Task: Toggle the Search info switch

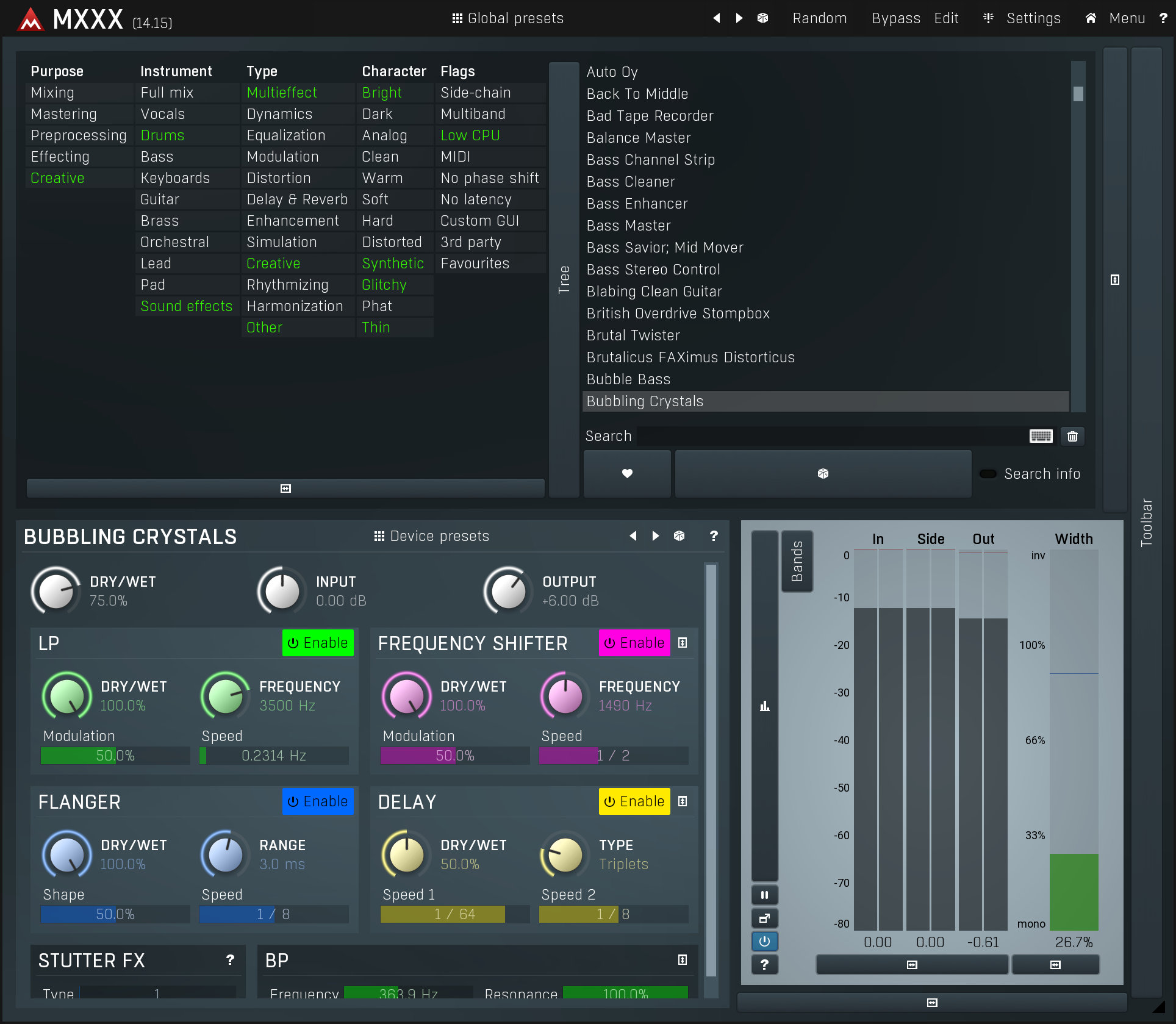Action: (x=989, y=473)
